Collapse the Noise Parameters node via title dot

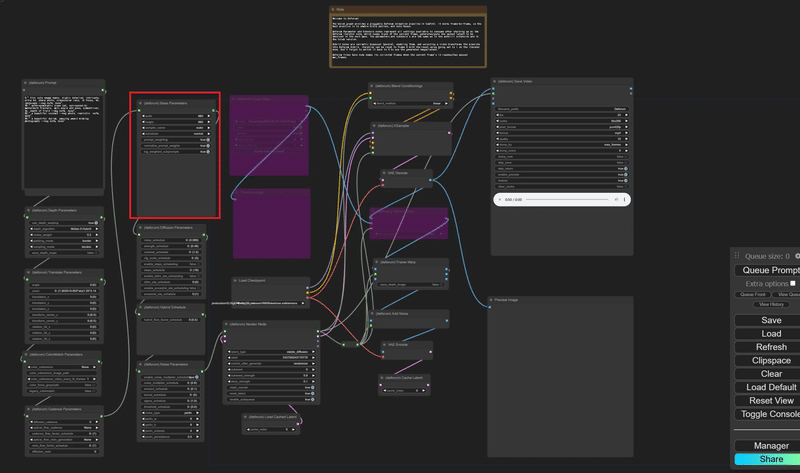(x=140, y=364)
